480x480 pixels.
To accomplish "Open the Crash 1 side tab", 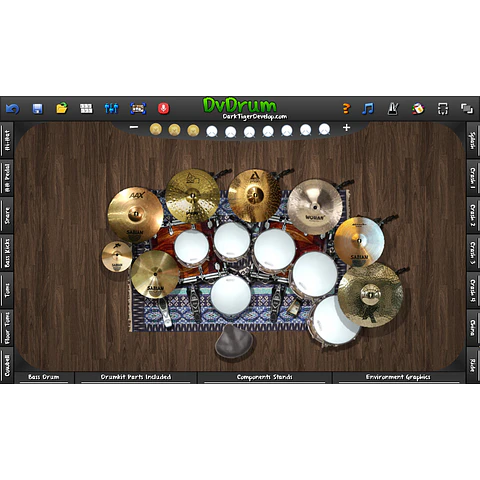I will point(473,178).
